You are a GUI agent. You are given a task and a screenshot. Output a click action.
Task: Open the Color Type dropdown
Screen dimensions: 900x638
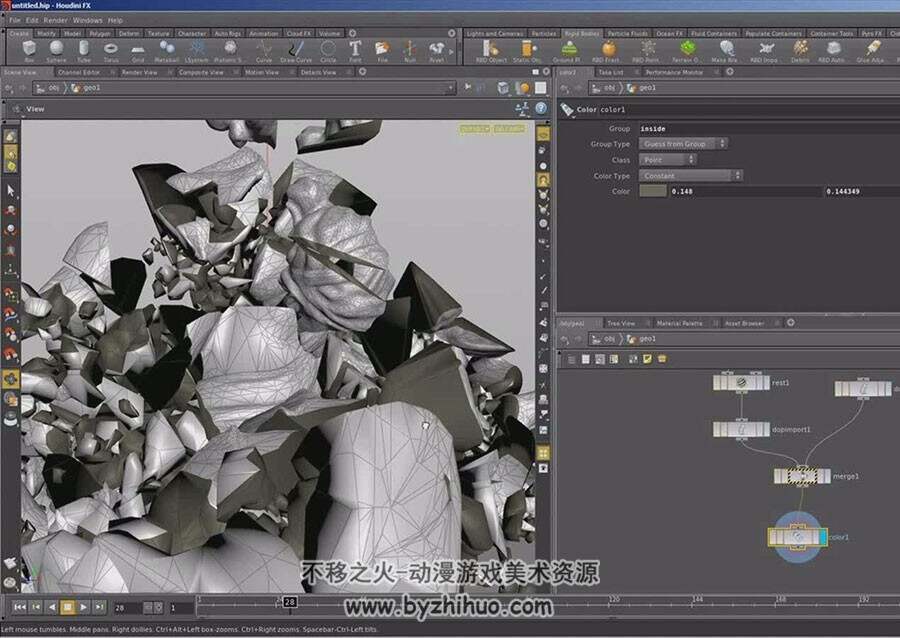690,176
